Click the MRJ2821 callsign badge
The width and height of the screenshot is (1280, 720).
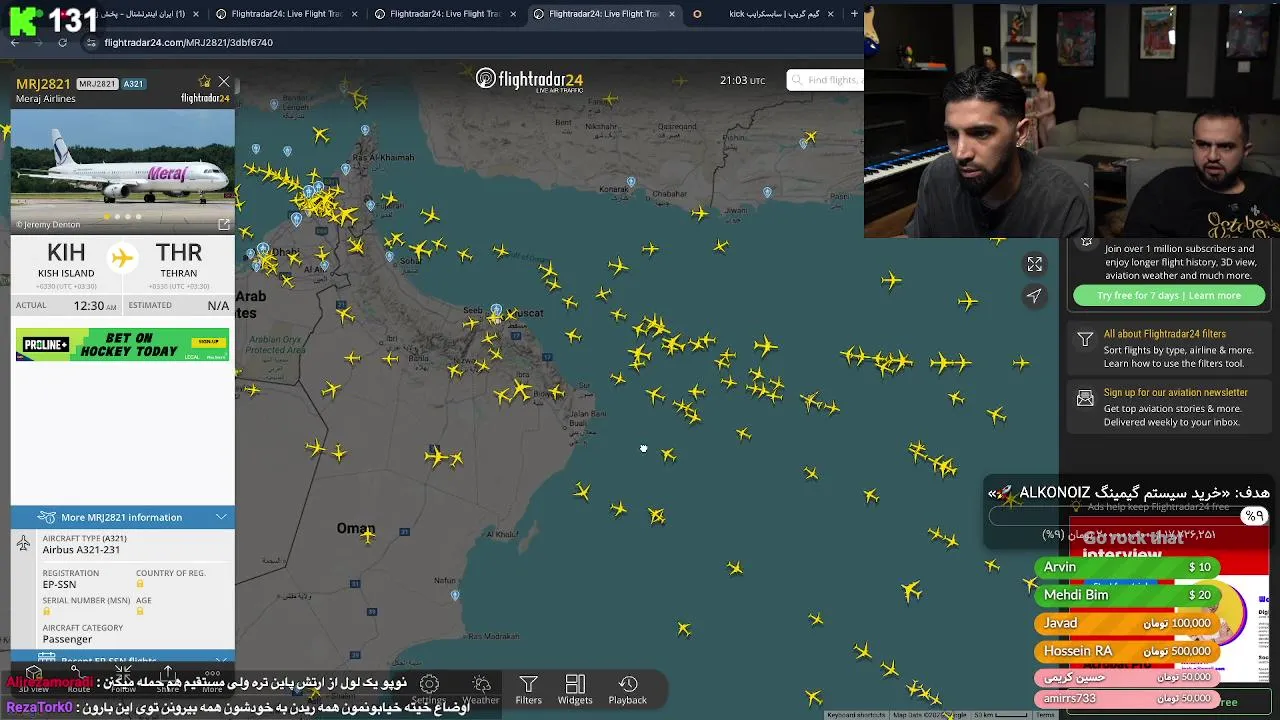(x=97, y=84)
